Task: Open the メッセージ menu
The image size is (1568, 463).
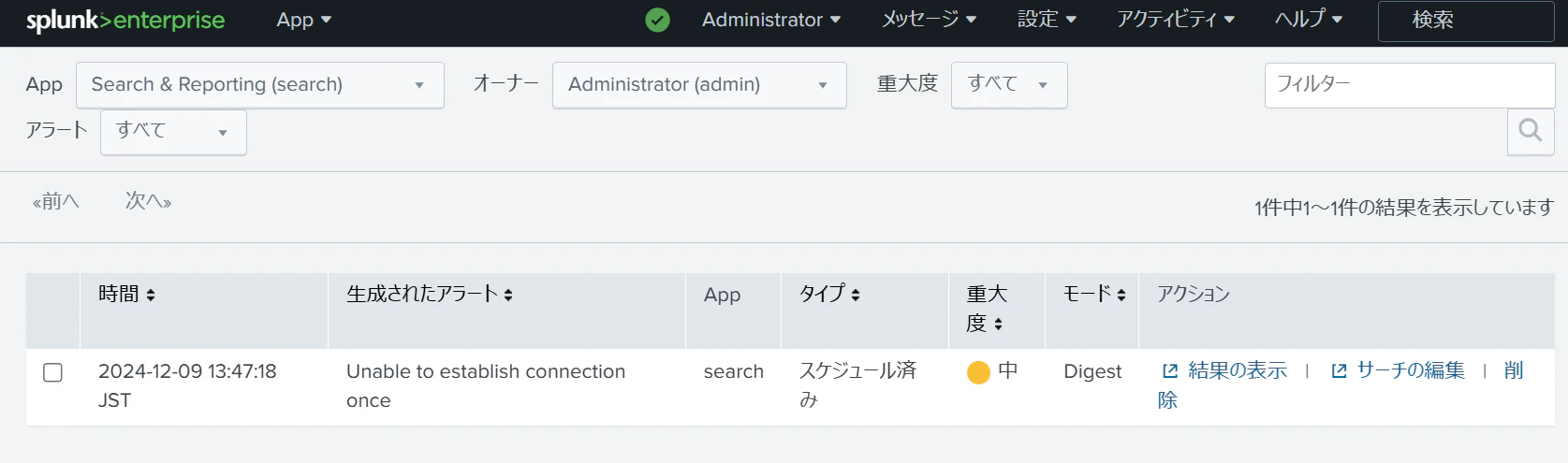Action: (x=929, y=20)
